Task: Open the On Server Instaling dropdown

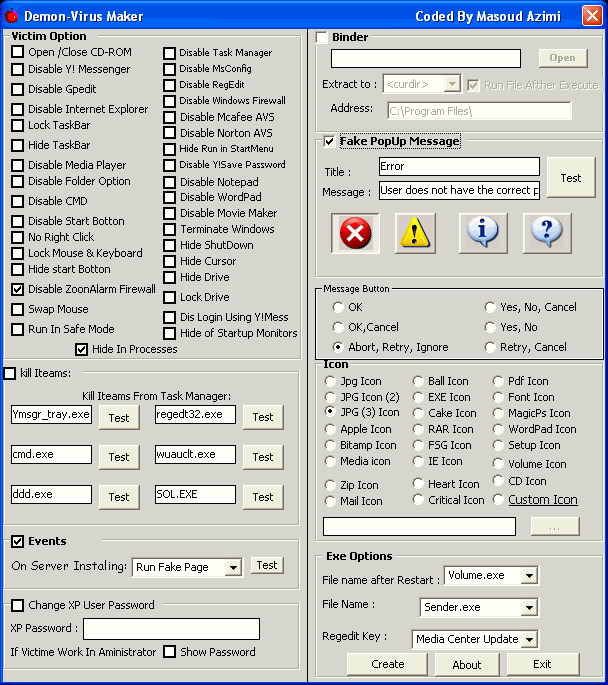Action: (233, 567)
